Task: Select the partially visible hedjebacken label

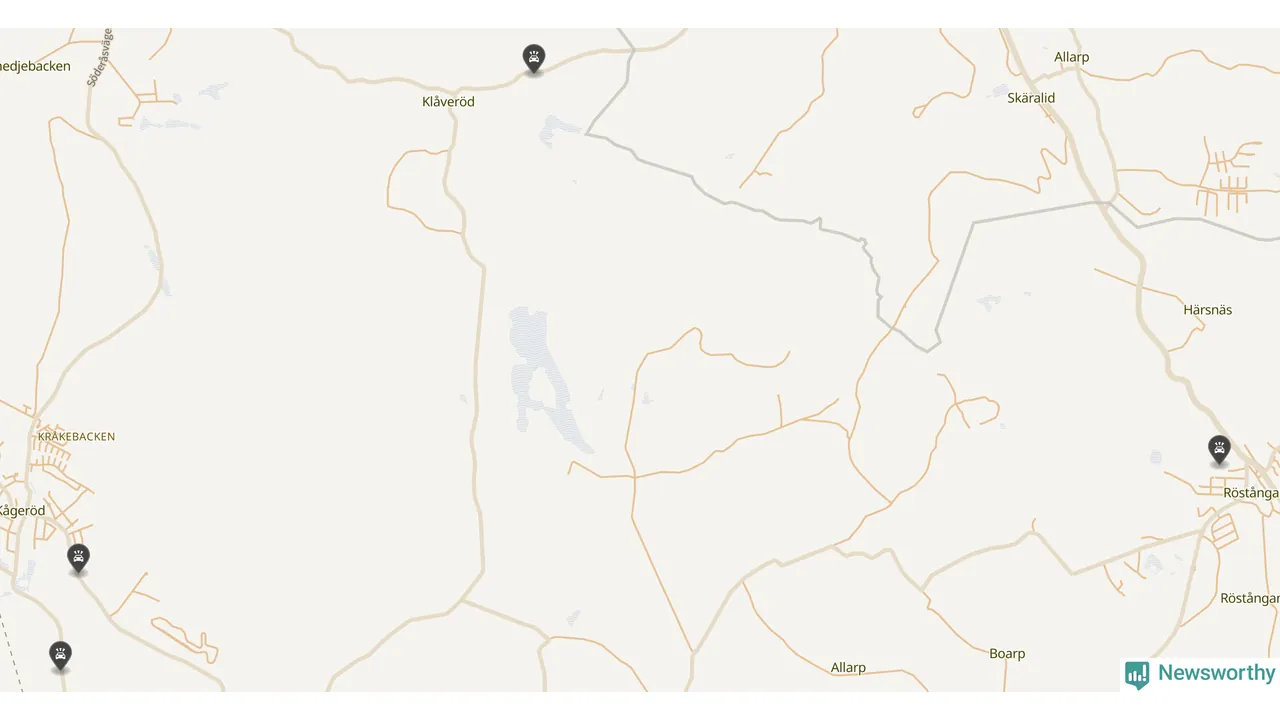Action: tap(35, 67)
